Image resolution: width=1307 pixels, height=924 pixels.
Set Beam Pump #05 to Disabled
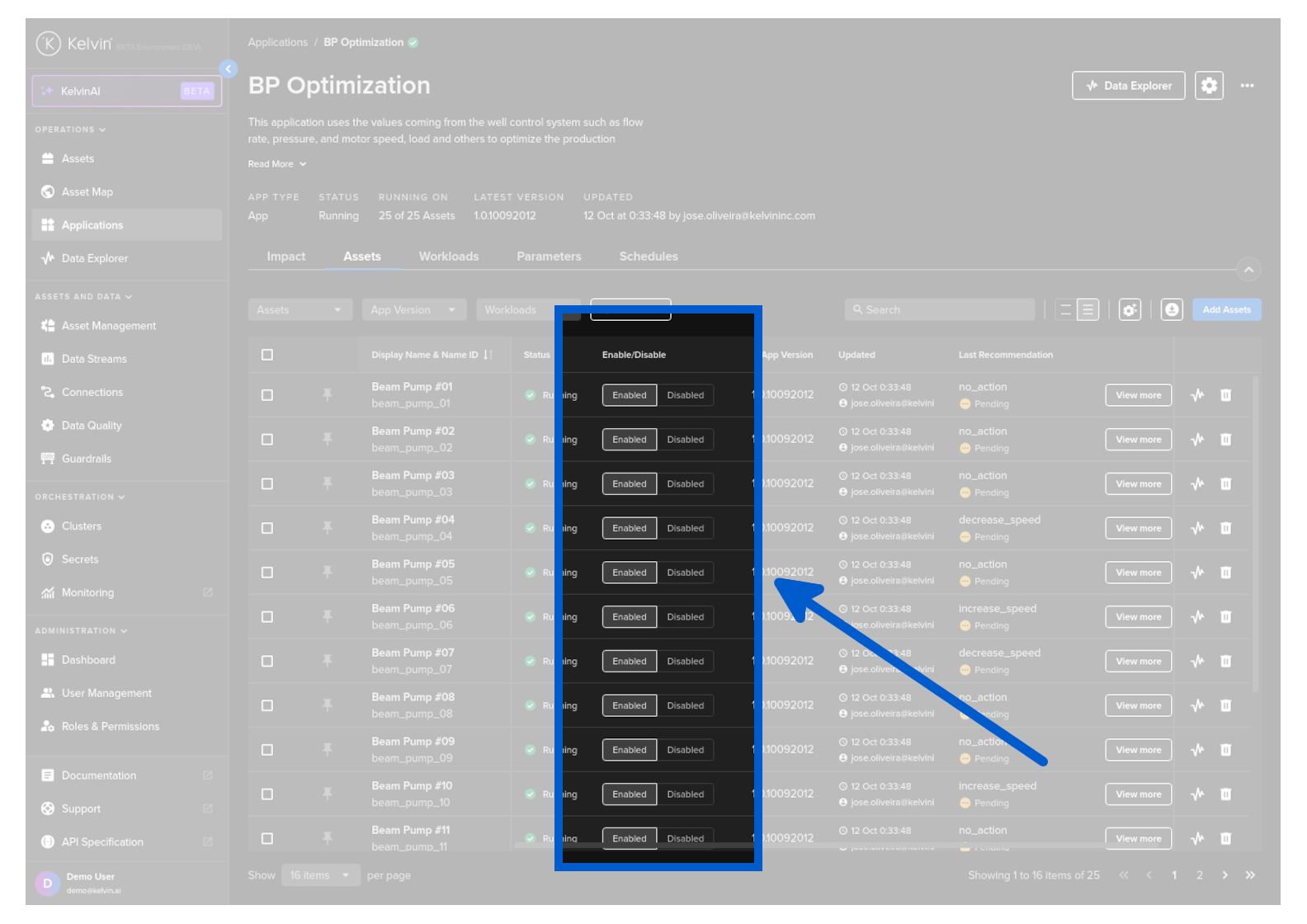click(x=685, y=573)
